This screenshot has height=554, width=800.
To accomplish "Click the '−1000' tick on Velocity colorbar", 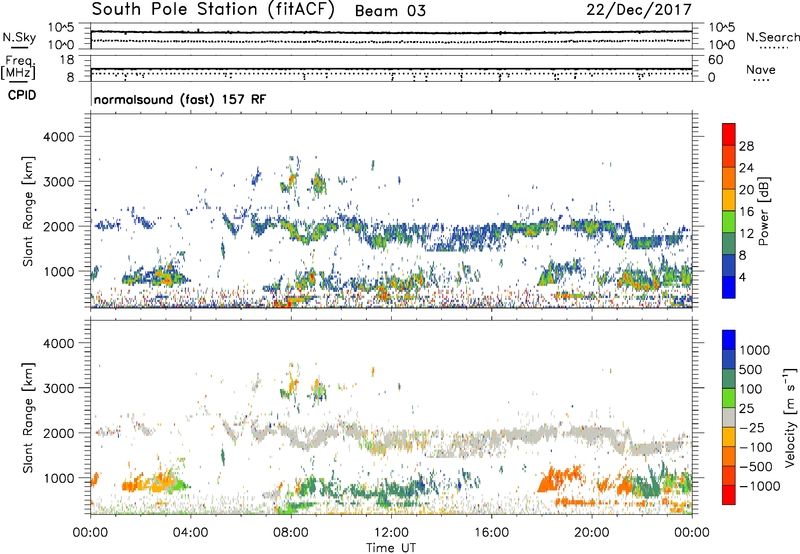I will 760,486.
